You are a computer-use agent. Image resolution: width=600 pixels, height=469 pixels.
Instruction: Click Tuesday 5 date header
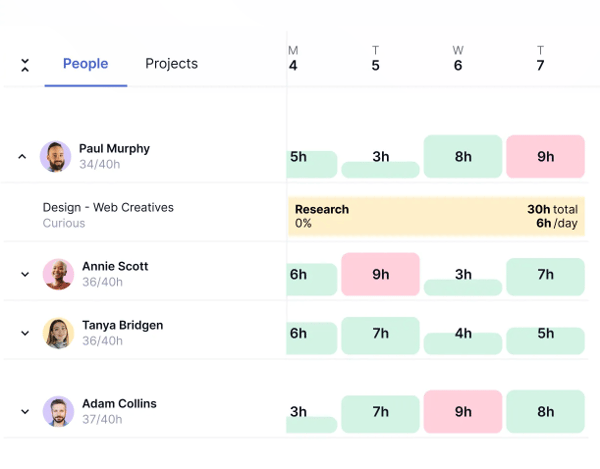(x=375, y=59)
